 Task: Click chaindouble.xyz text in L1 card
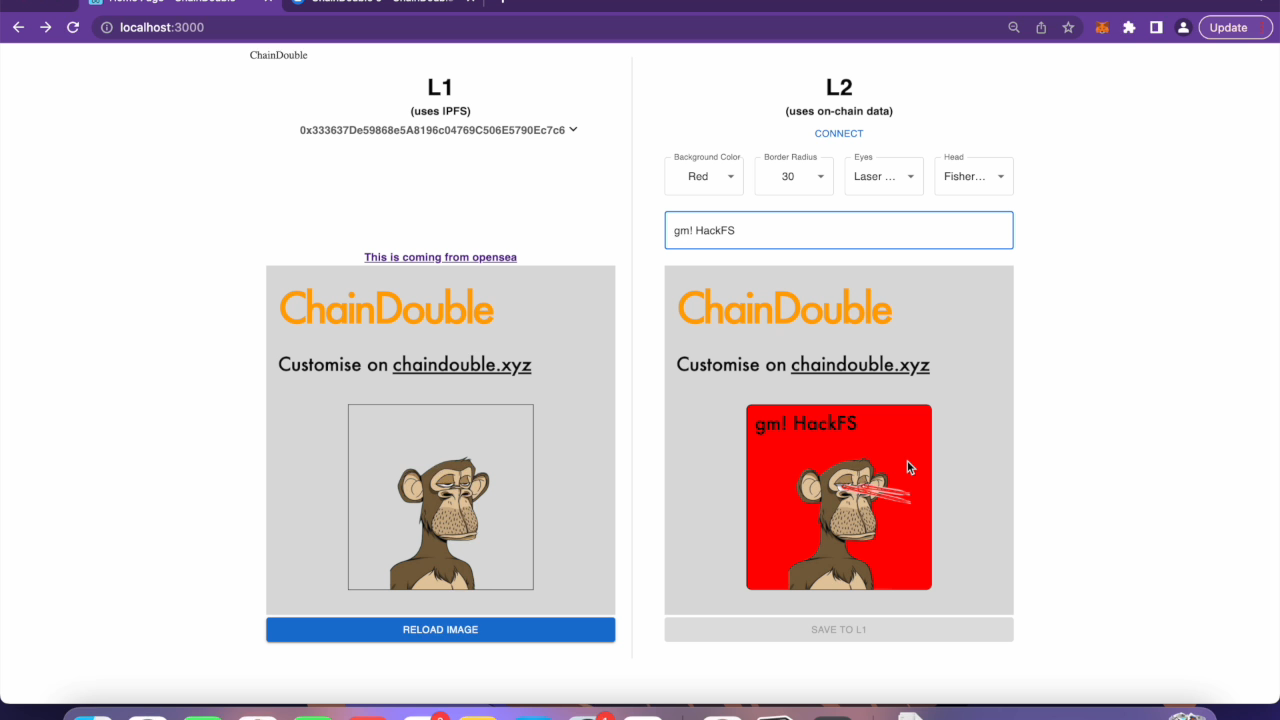462,364
